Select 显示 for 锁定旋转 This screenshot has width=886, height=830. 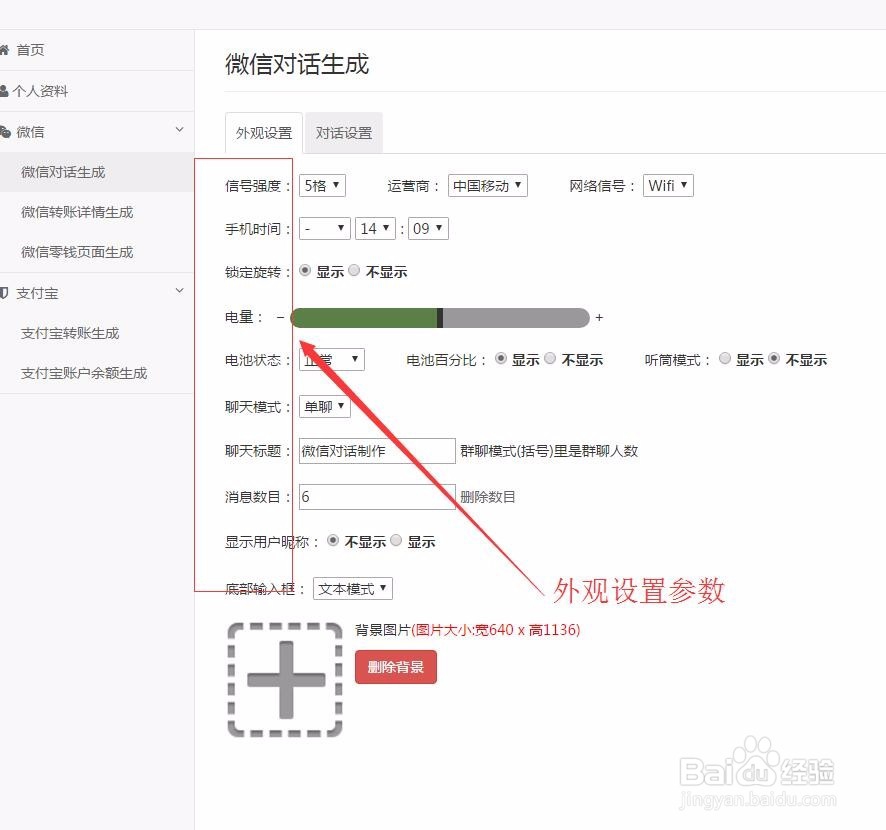pyautogui.click(x=305, y=271)
